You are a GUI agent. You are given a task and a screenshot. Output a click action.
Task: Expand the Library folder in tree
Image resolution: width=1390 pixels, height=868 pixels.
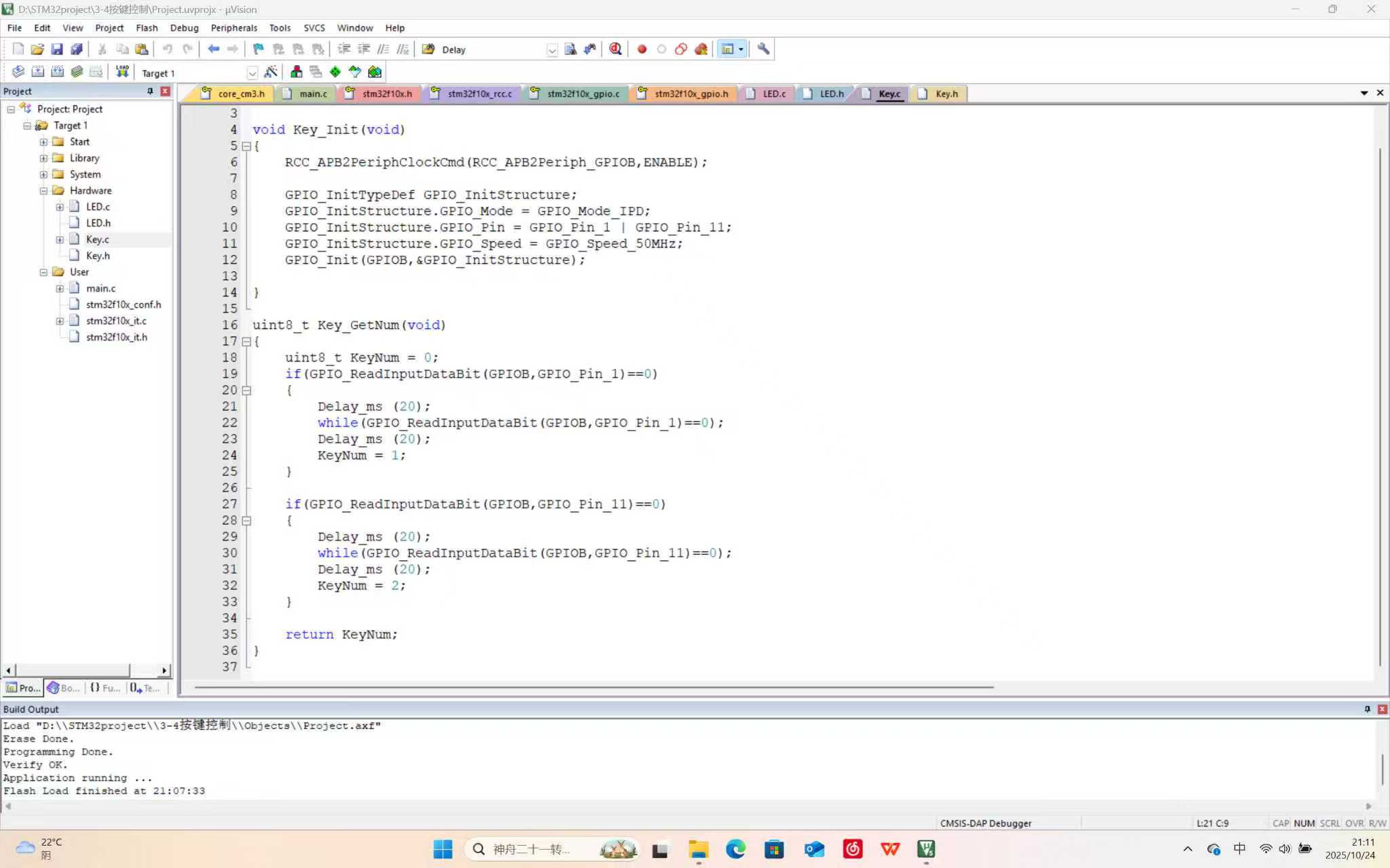pyautogui.click(x=43, y=158)
